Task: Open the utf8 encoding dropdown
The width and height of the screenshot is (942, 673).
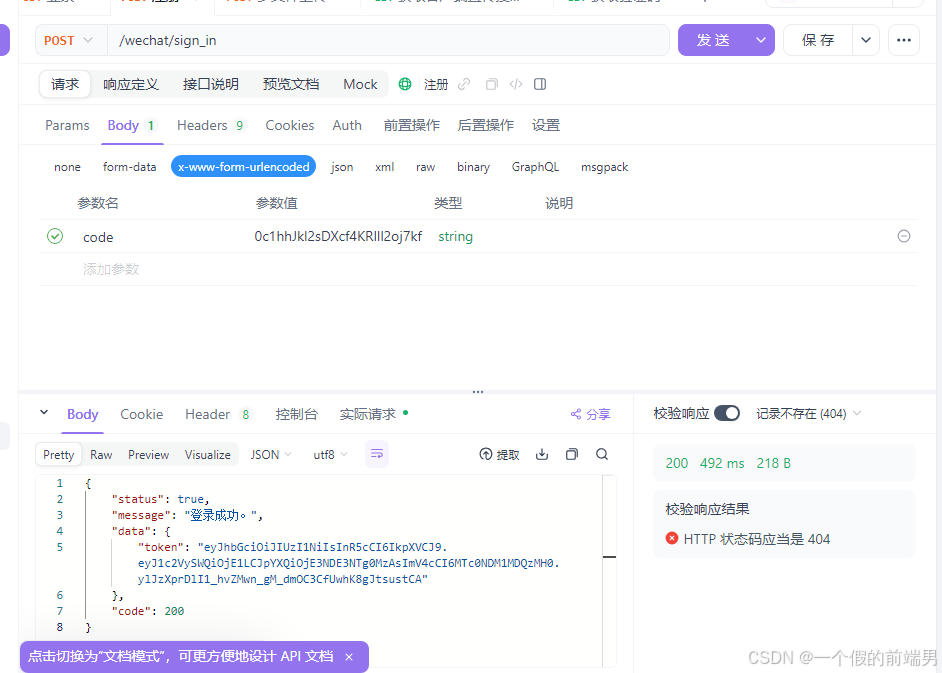Action: click(x=330, y=455)
